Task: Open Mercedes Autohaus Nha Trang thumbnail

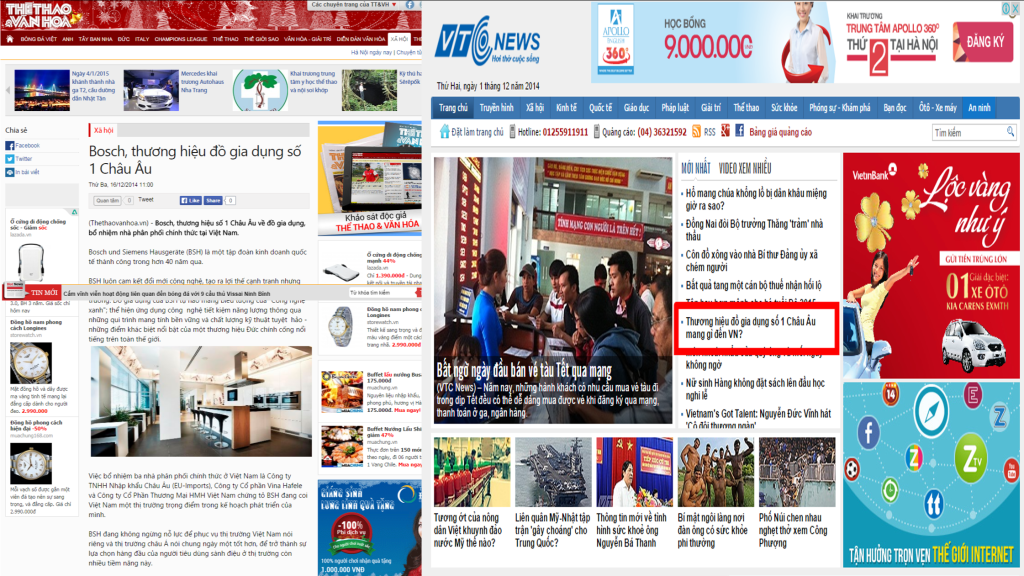Action: click(x=151, y=90)
